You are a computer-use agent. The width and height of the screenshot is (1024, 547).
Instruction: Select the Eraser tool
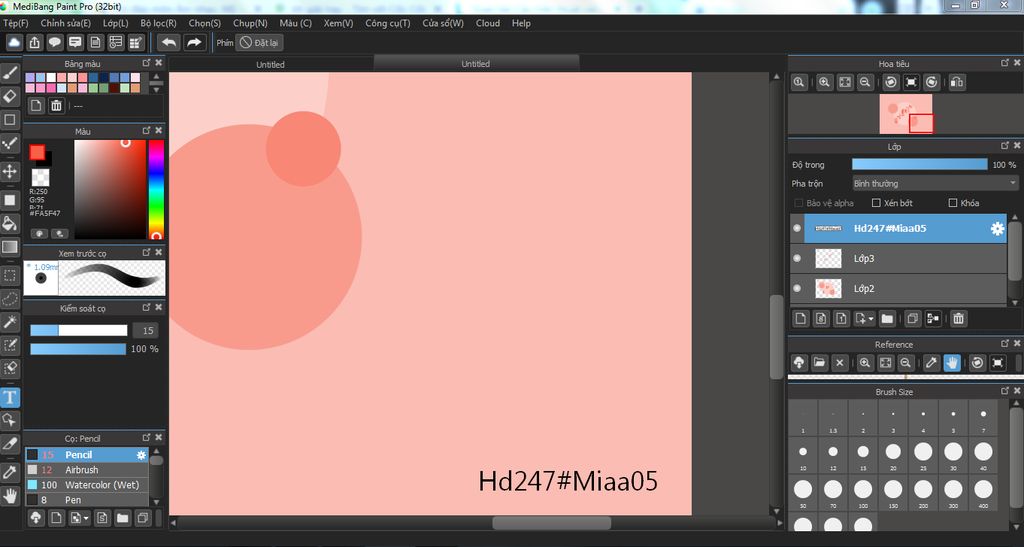10,97
